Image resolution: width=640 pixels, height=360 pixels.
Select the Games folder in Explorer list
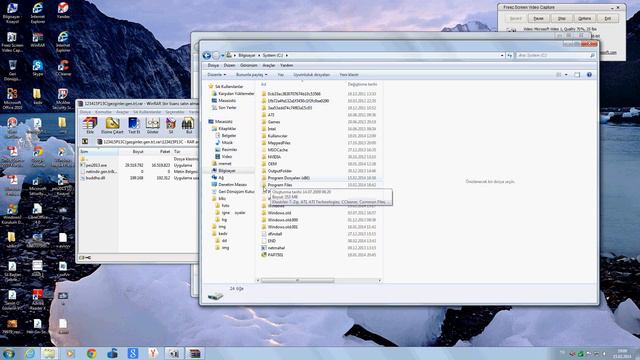(x=274, y=122)
